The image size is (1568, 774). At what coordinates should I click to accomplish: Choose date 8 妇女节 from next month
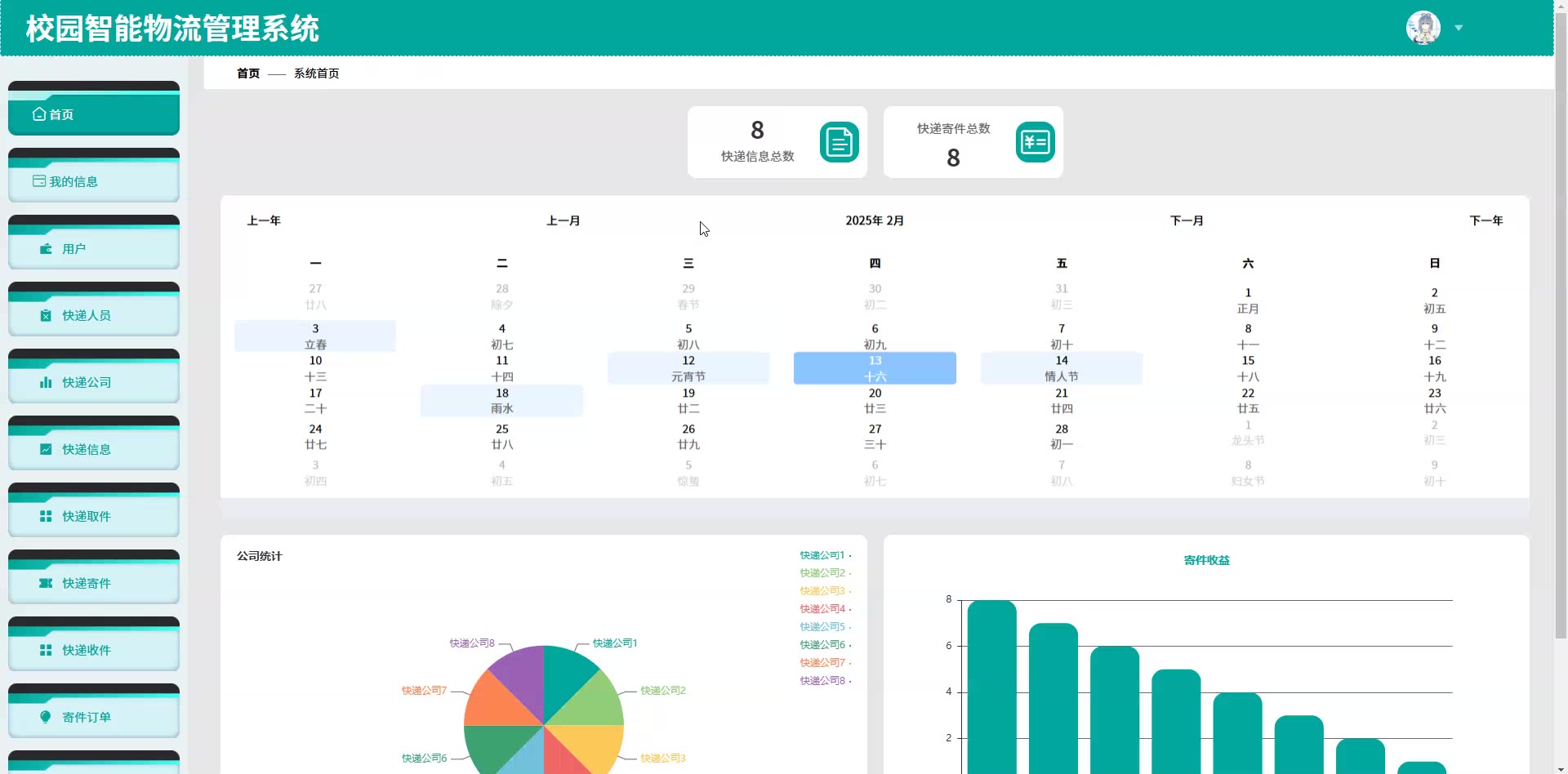coord(1248,473)
